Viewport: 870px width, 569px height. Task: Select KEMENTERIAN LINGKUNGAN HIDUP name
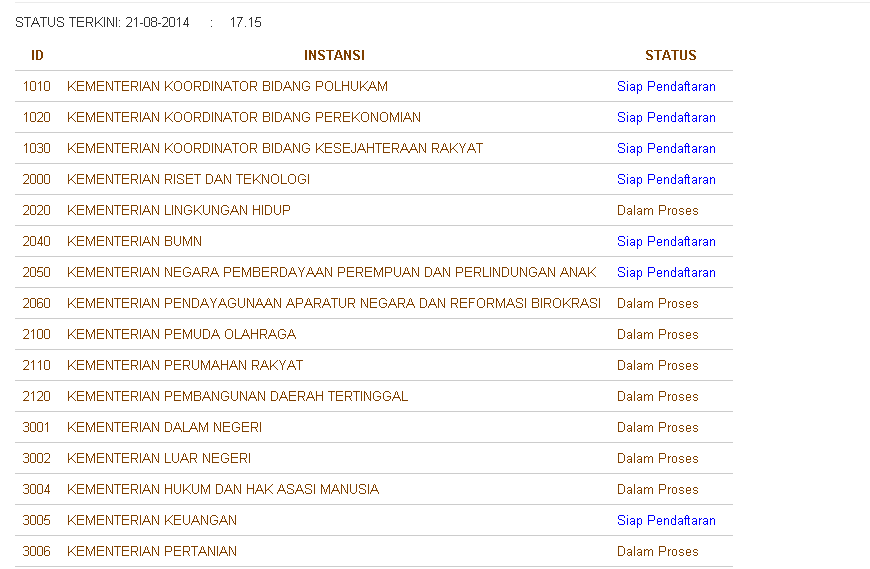click(x=179, y=211)
